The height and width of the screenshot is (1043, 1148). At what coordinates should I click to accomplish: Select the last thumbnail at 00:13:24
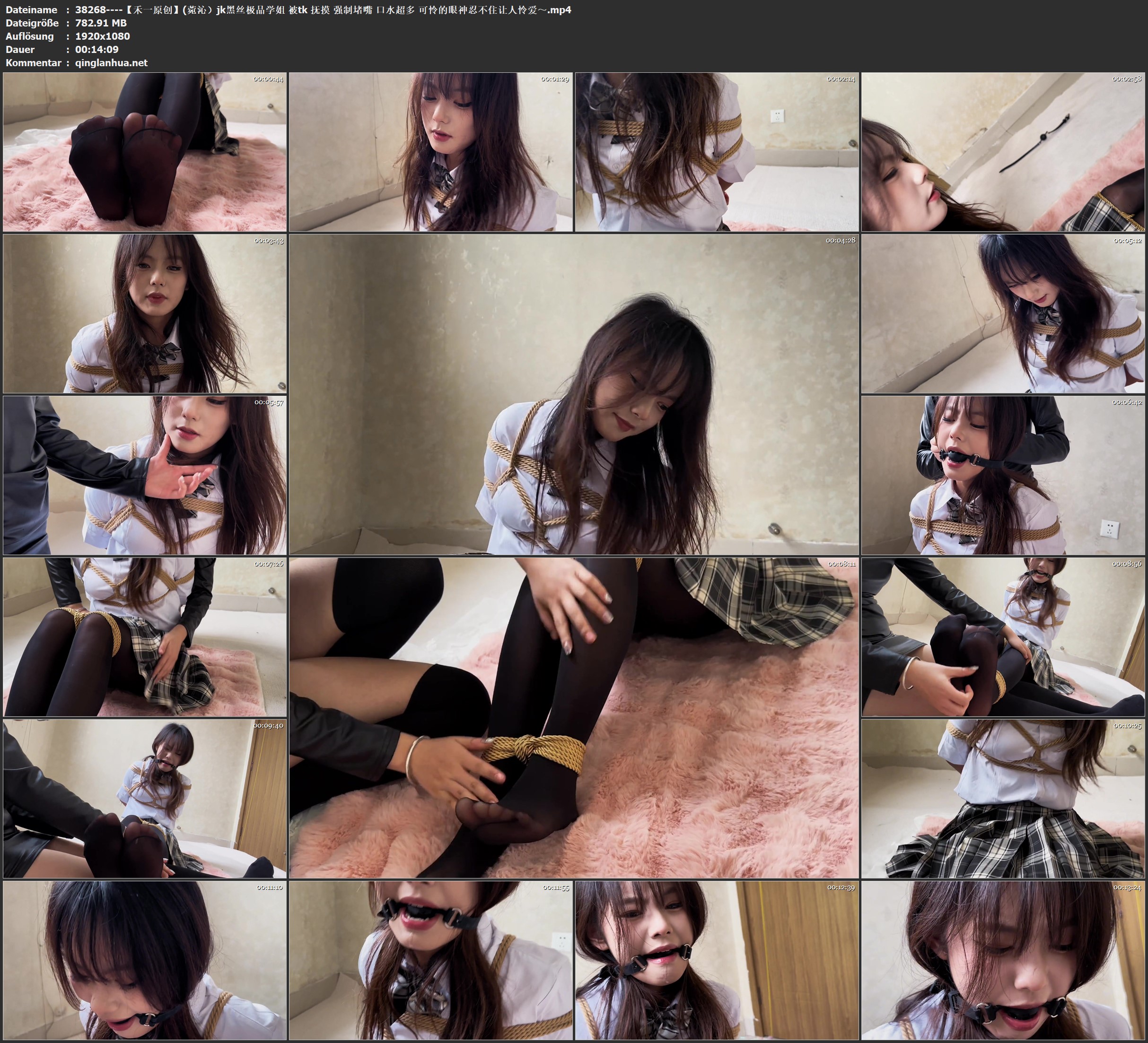[1003, 960]
